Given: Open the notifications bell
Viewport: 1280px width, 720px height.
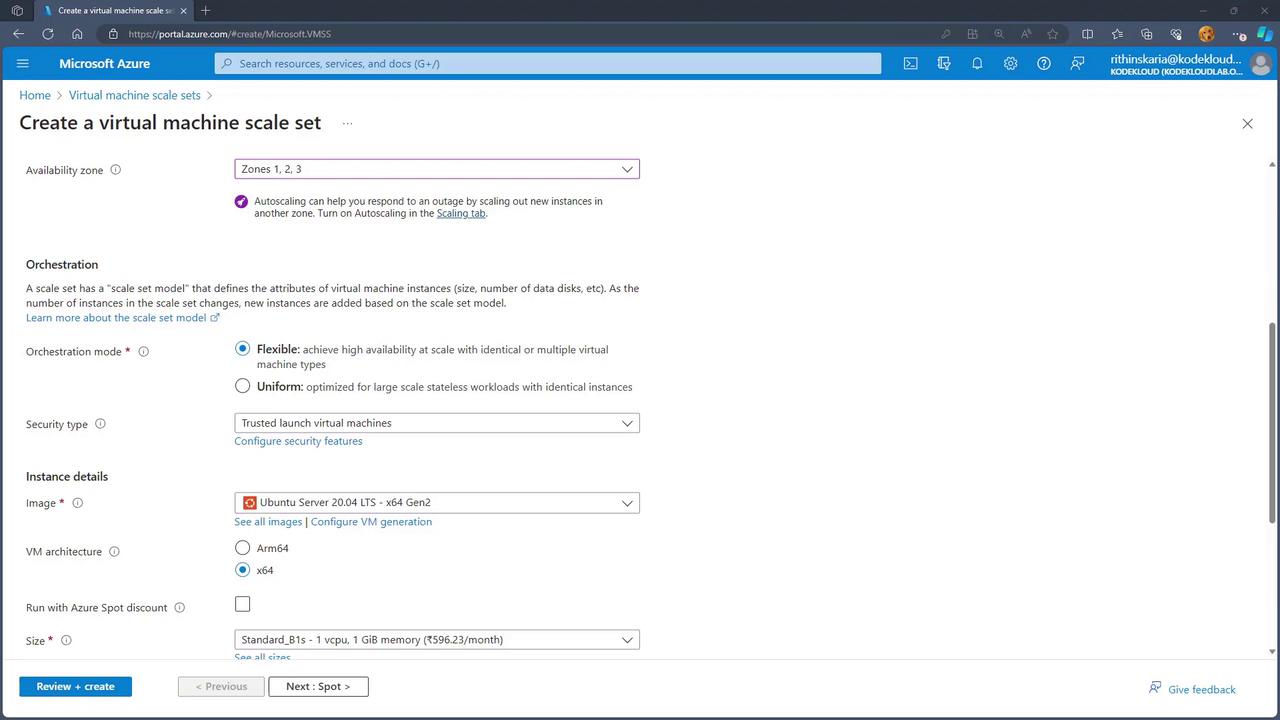Looking at the screenshot, I should [977, 63].
